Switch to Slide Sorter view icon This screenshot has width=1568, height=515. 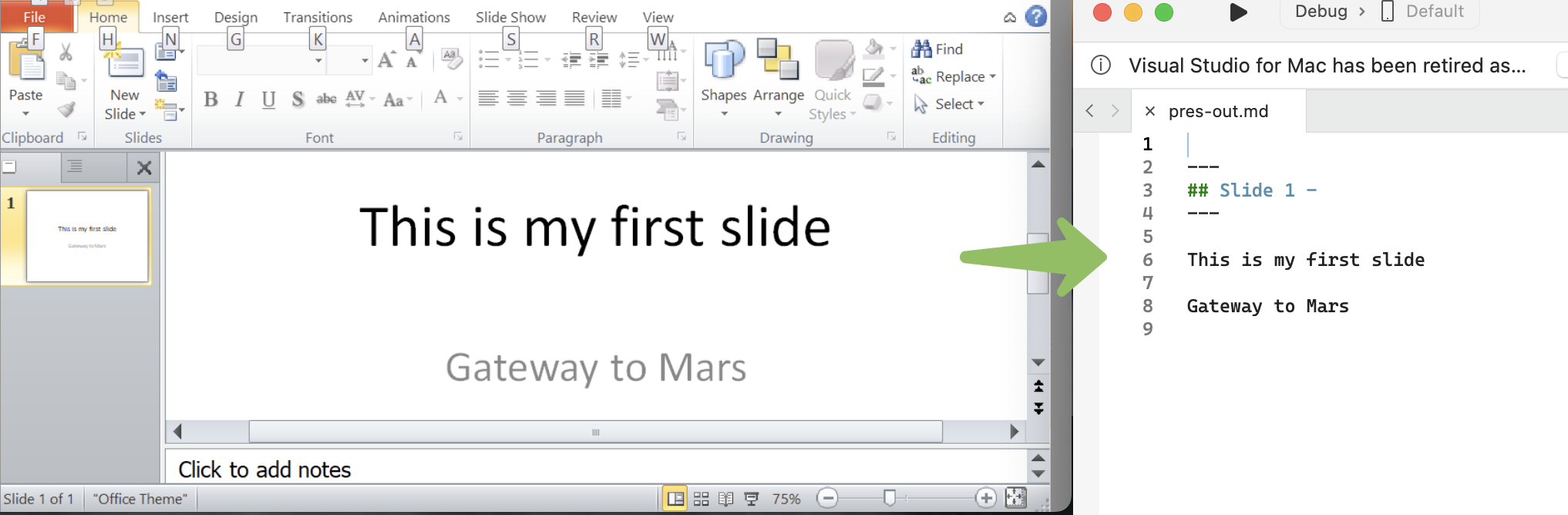pyautogui.click(x=701, y=499)
